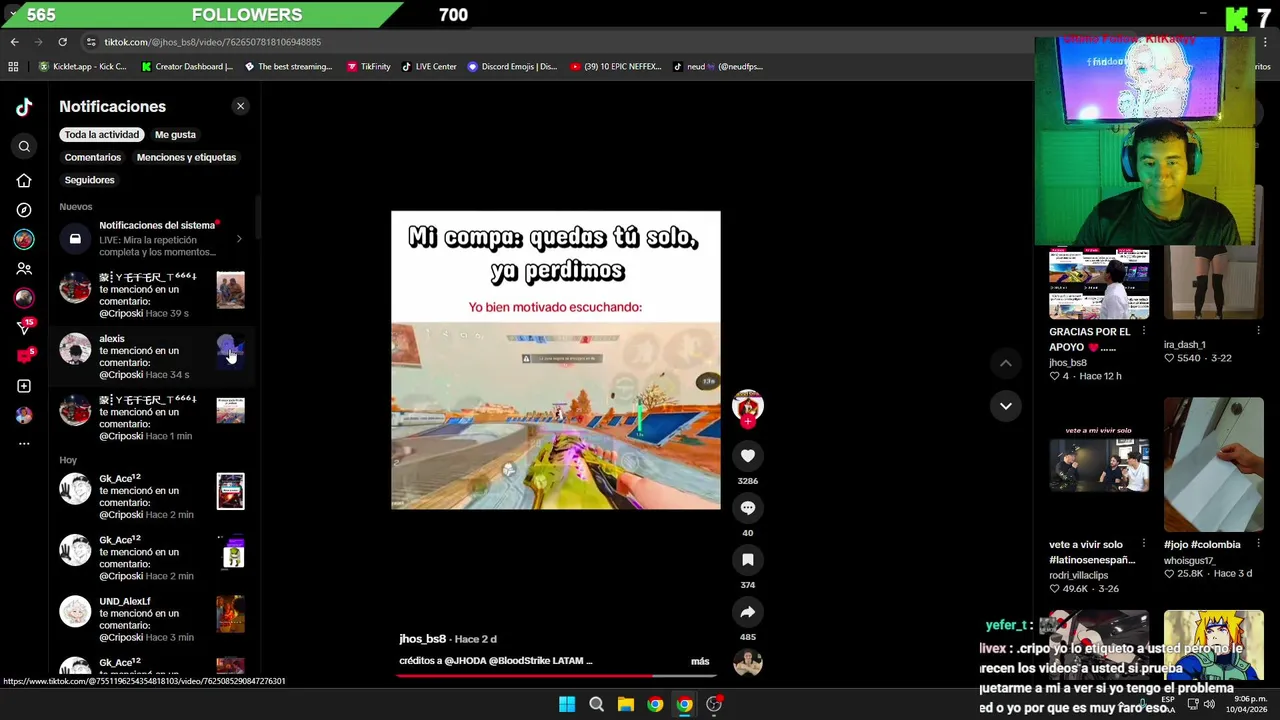This screenshot has width=1280, height=720.
Task: Click the browser back arrow
Action: pyautogui.click(x=14, y=42)
